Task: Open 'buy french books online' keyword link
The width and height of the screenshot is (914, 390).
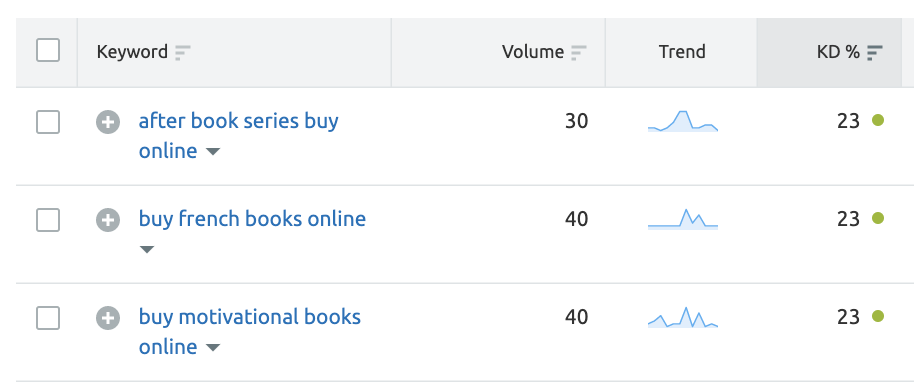Action: pos(252,219)
